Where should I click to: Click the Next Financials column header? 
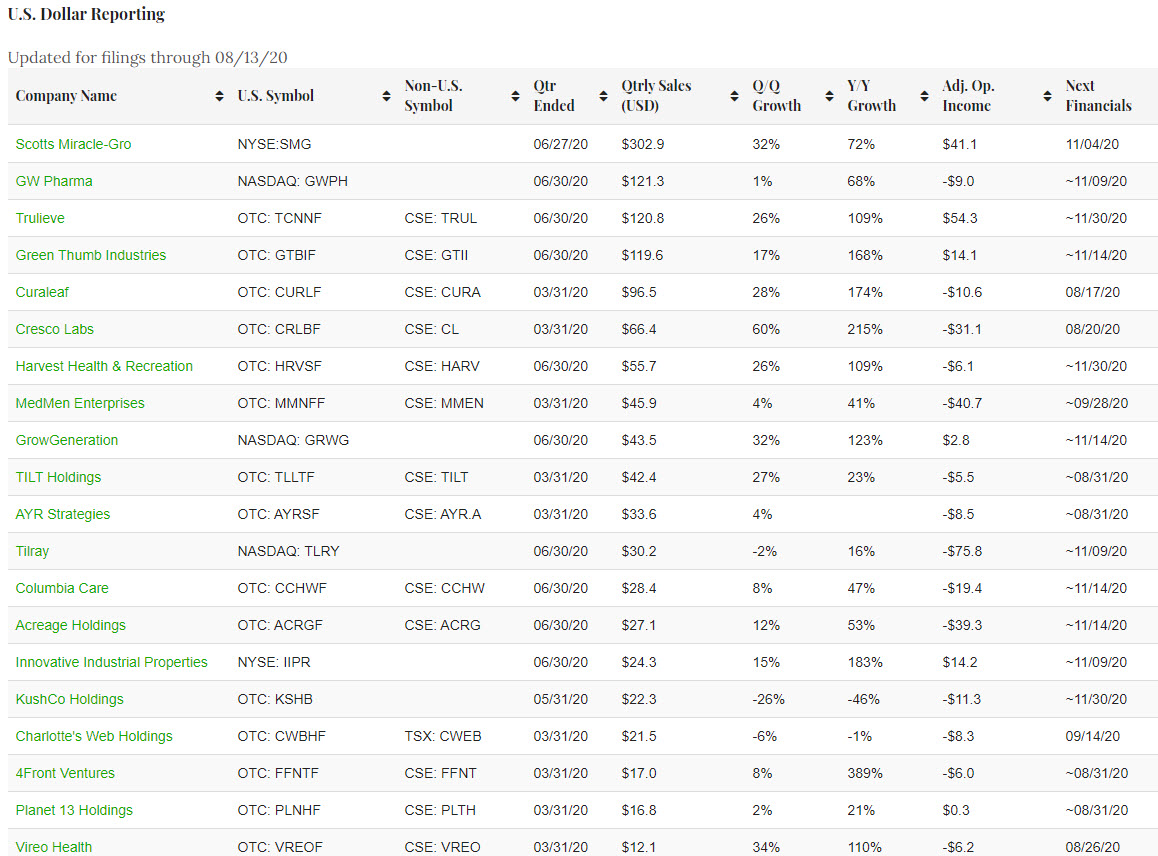pos(1098,96)
